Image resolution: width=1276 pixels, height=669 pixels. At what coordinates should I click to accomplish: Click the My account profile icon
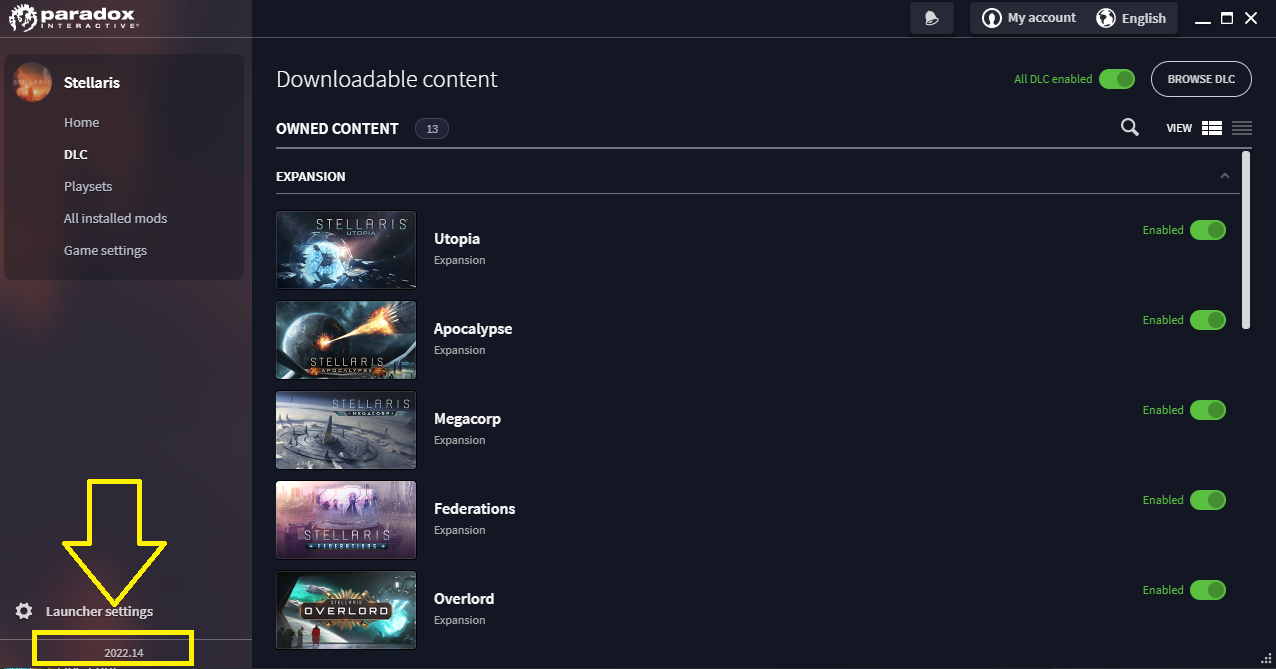tap(991, 18)
